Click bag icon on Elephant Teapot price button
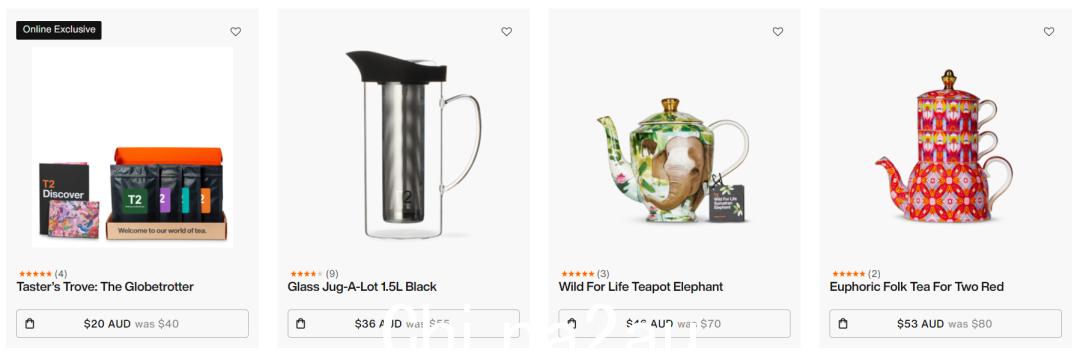1080x363 pixels. point(572,324)
